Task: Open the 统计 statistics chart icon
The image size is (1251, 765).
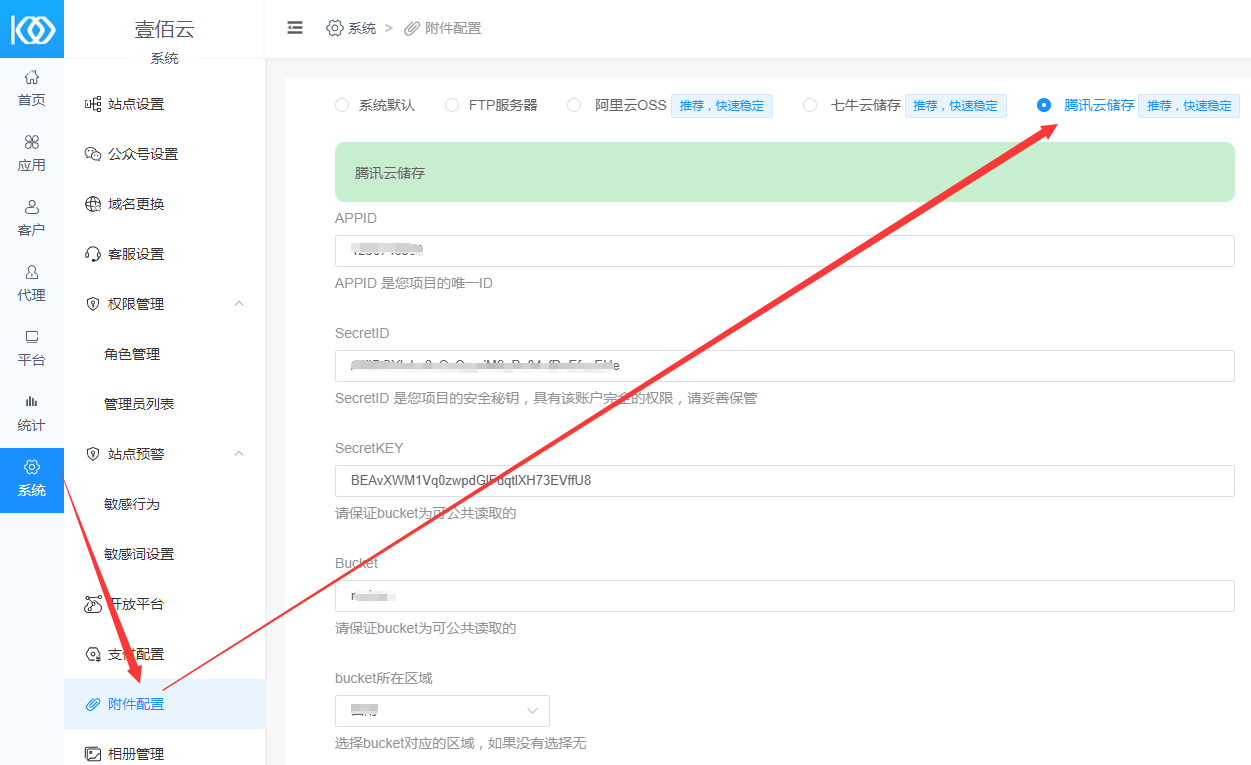Action: (32, 401)
